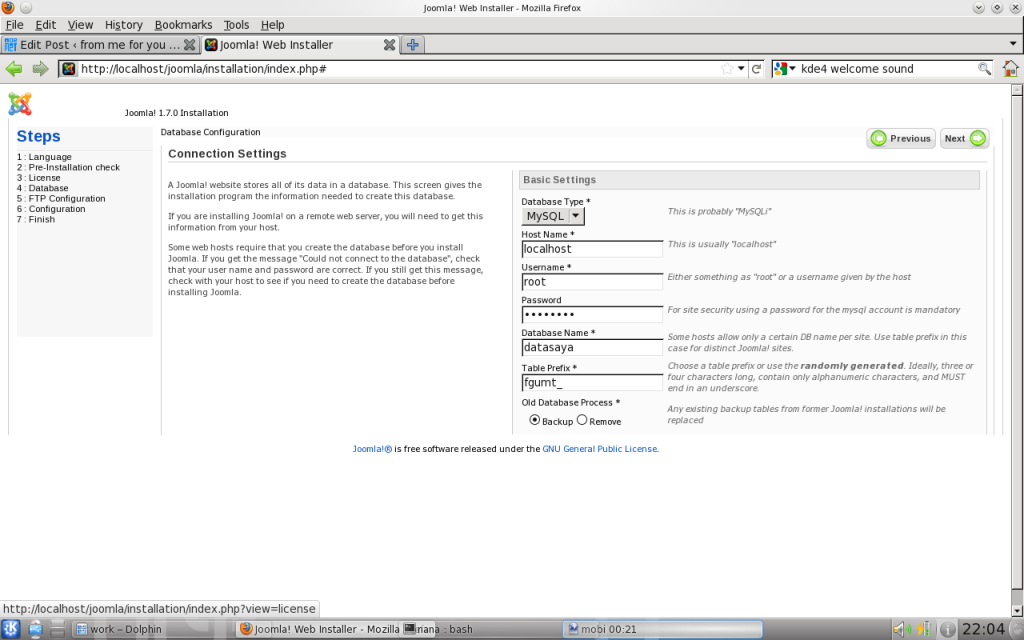1024x640 pixels.
Task: Click the Joomla! Web Installer taskbar entry
Action: pyautogui.click(x=319, y=629)
